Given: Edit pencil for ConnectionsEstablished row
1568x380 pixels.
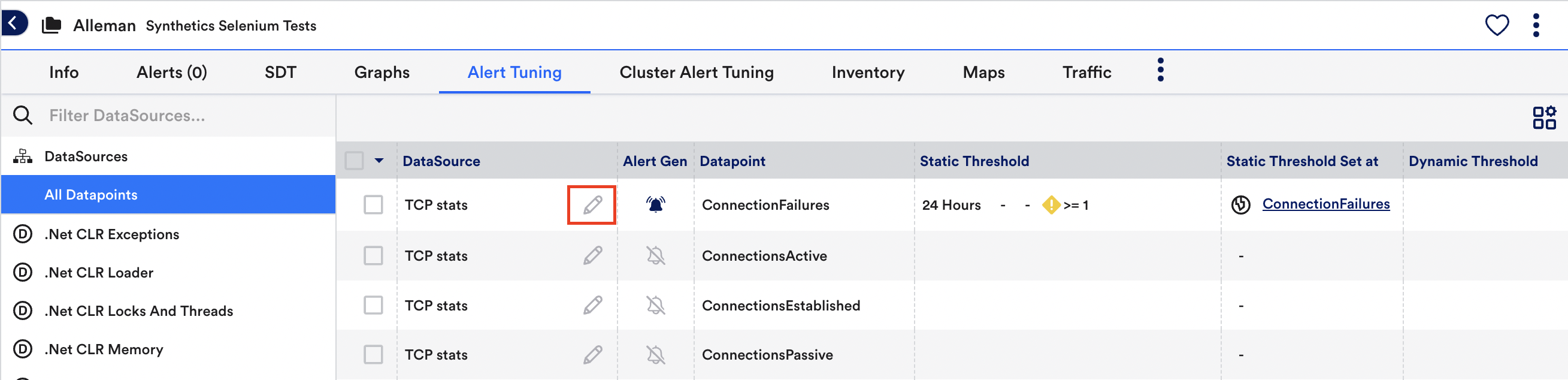Looking at the screenshot, I should [x=592, y=305].
